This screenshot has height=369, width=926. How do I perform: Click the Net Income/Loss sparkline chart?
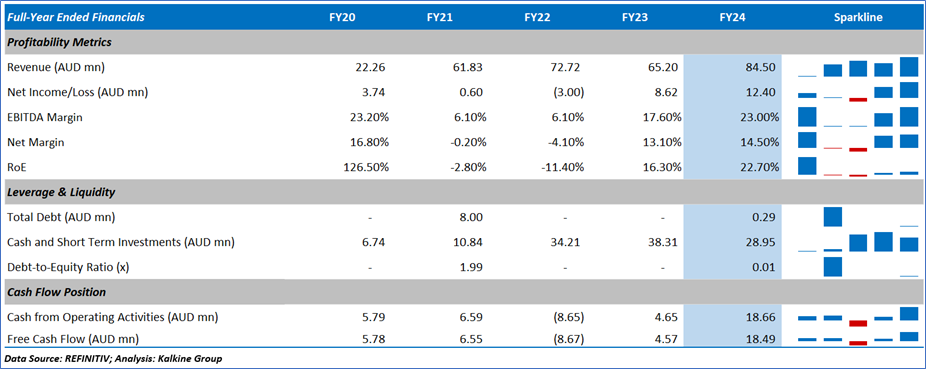click(857, 92)
